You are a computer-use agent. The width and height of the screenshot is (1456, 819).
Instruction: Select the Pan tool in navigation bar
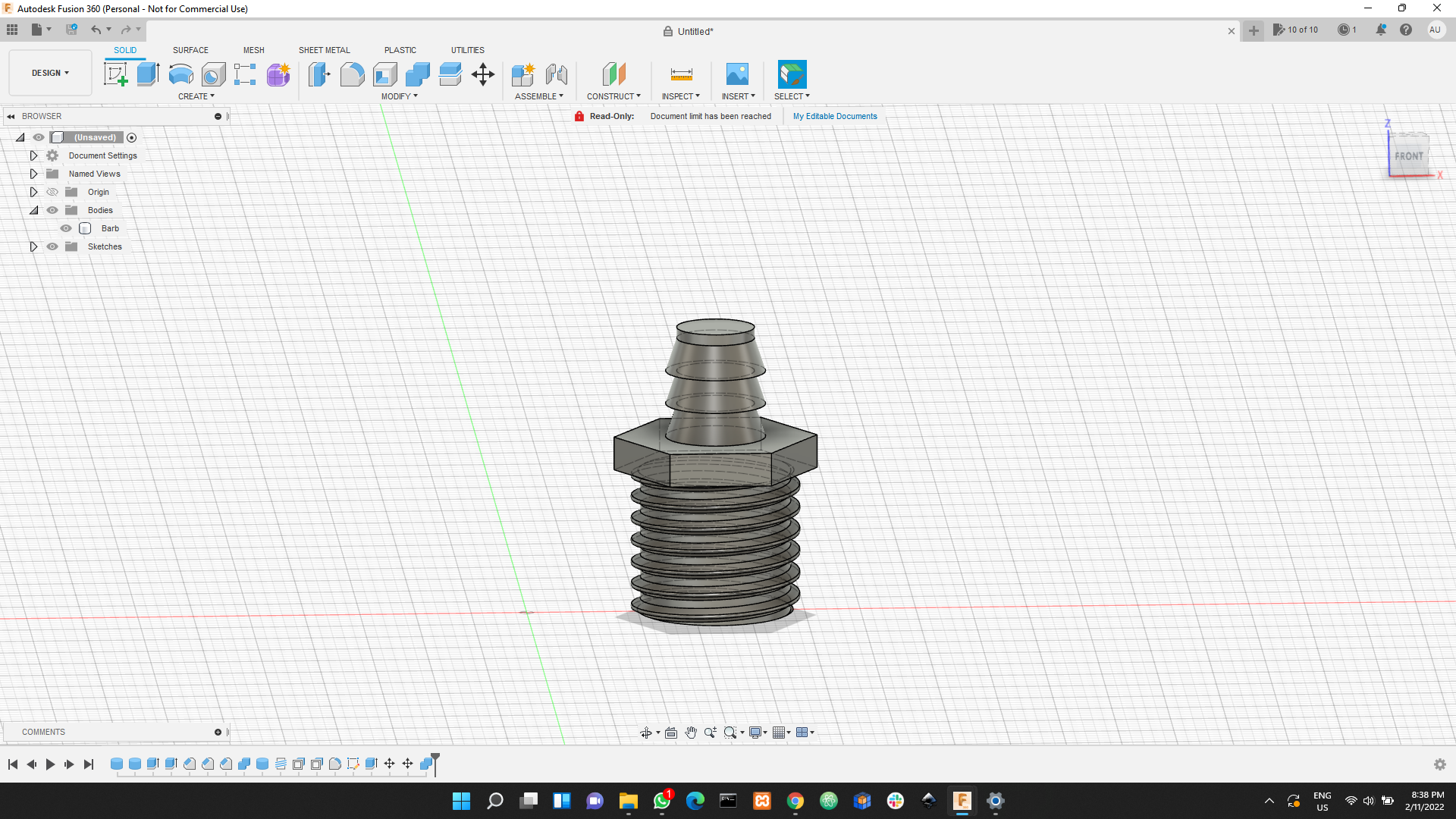pyautogui.click(x=691, y=733)
